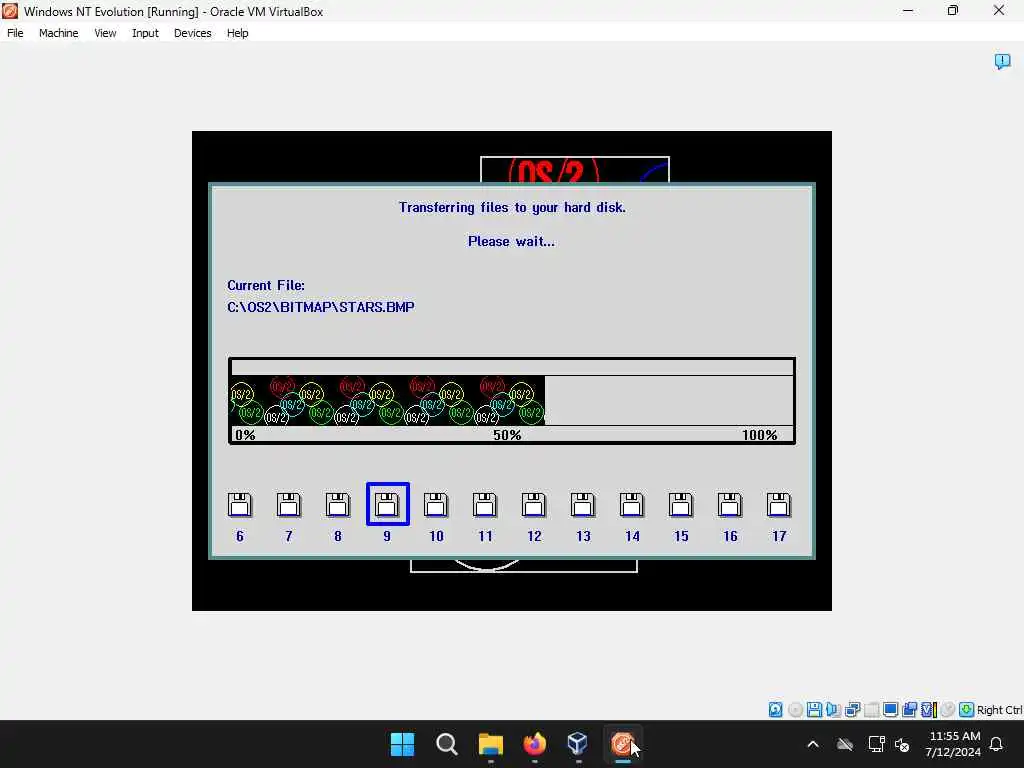This screenshot has height=768, width=1024.
Task: Open the View menu
Action: 105,33
